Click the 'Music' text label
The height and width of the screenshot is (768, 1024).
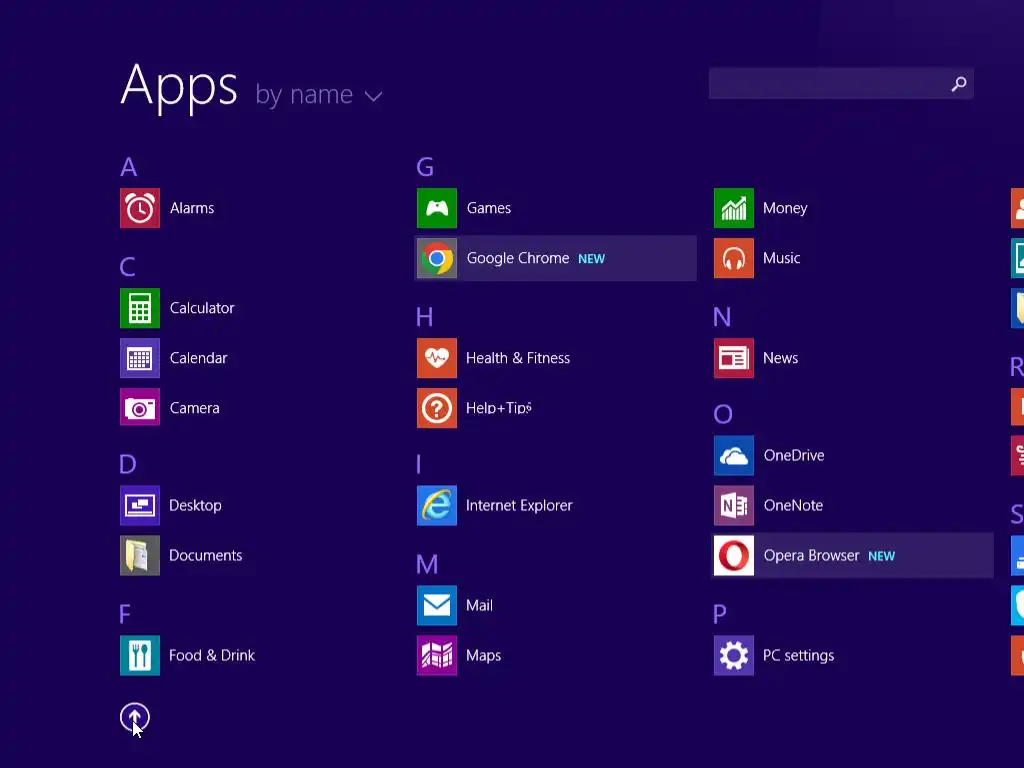pyautogui.click(x=782, y=259)
